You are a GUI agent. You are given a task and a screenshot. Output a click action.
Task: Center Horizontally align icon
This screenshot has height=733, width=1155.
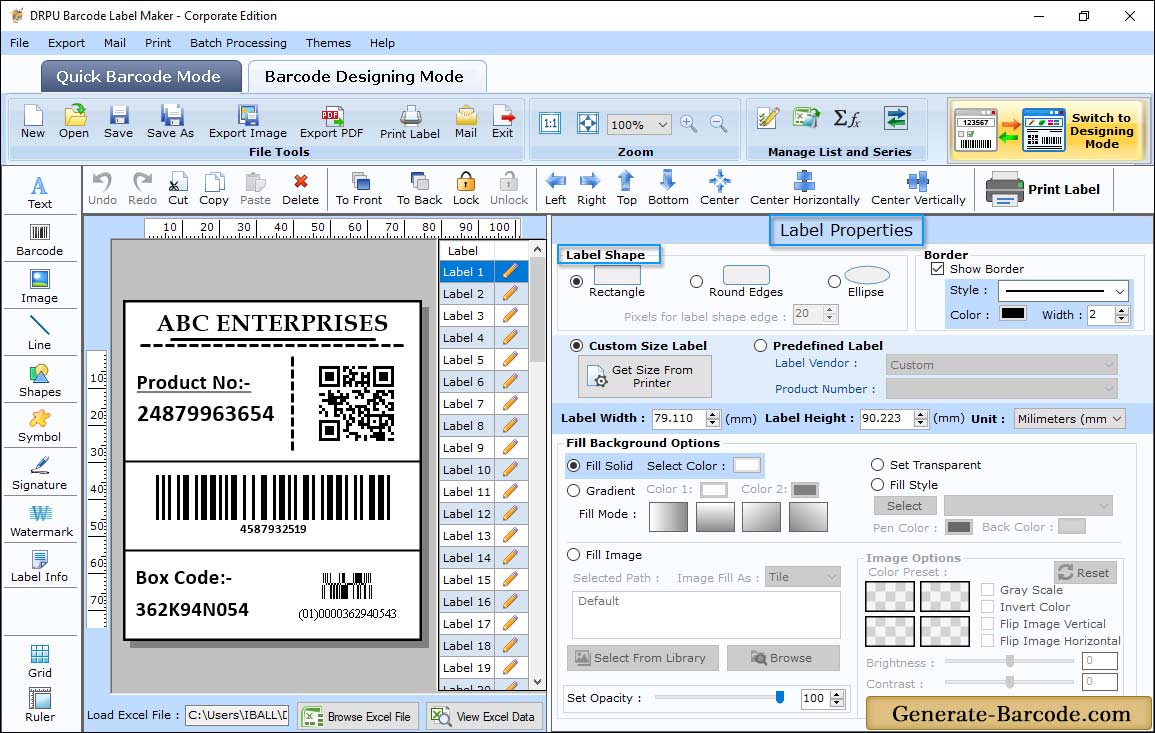(x=804, y=189)
